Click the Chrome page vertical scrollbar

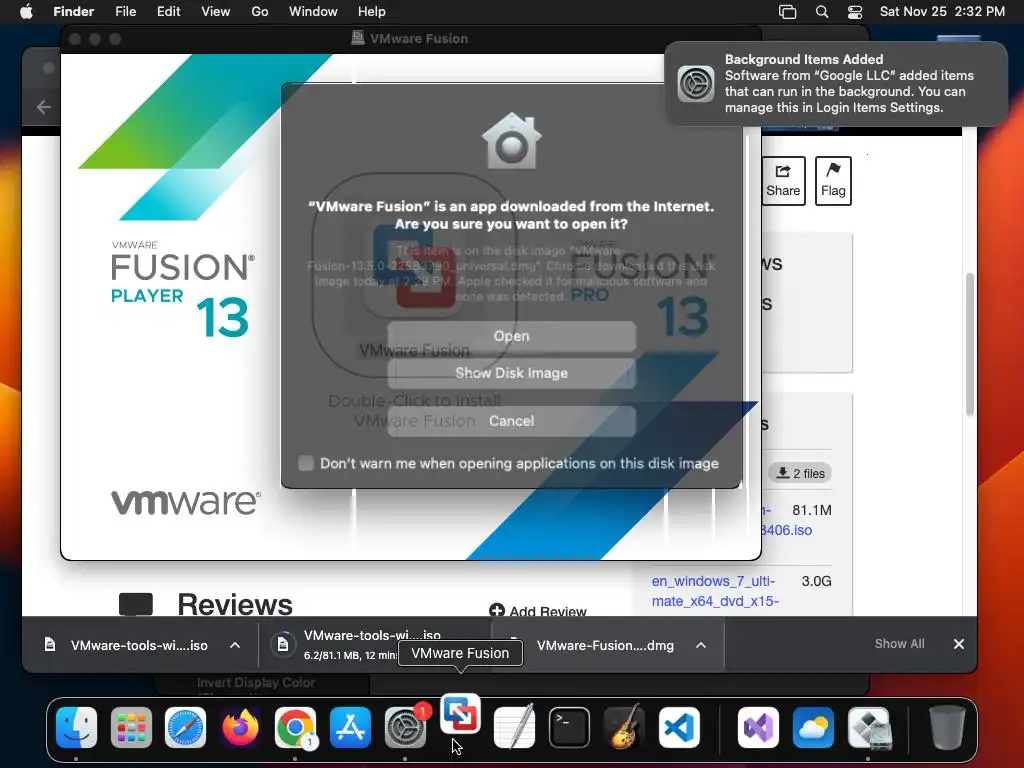point(970,344)
